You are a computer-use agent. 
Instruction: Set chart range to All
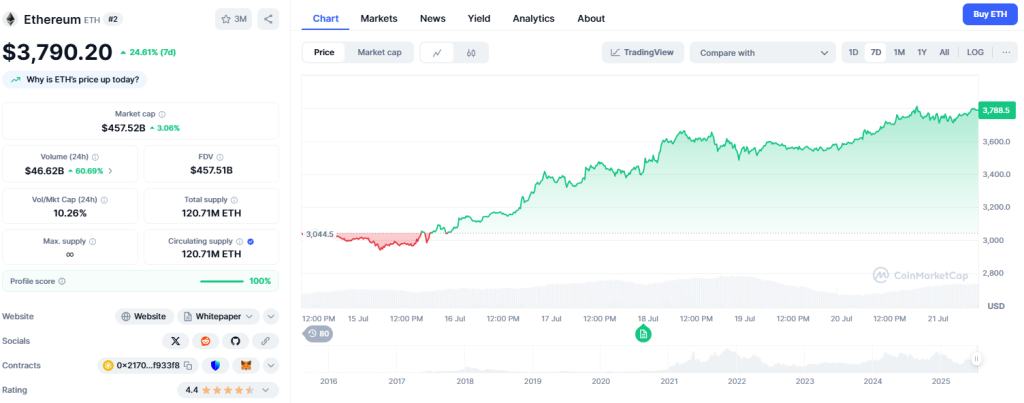tap(944, 52)
